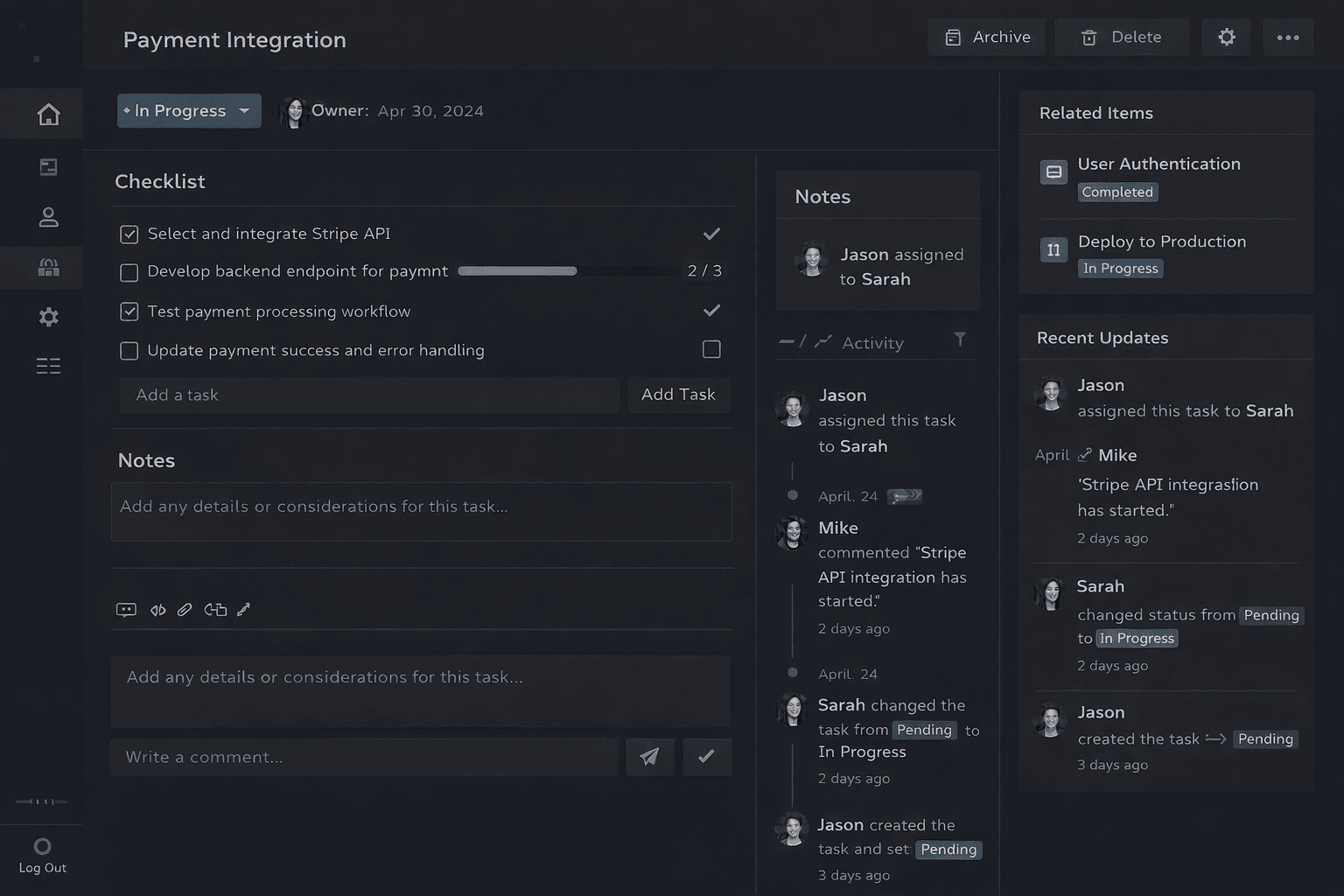Open the user profile icon in sidebar
This screenshot has height=896, width=1344.
48,217
